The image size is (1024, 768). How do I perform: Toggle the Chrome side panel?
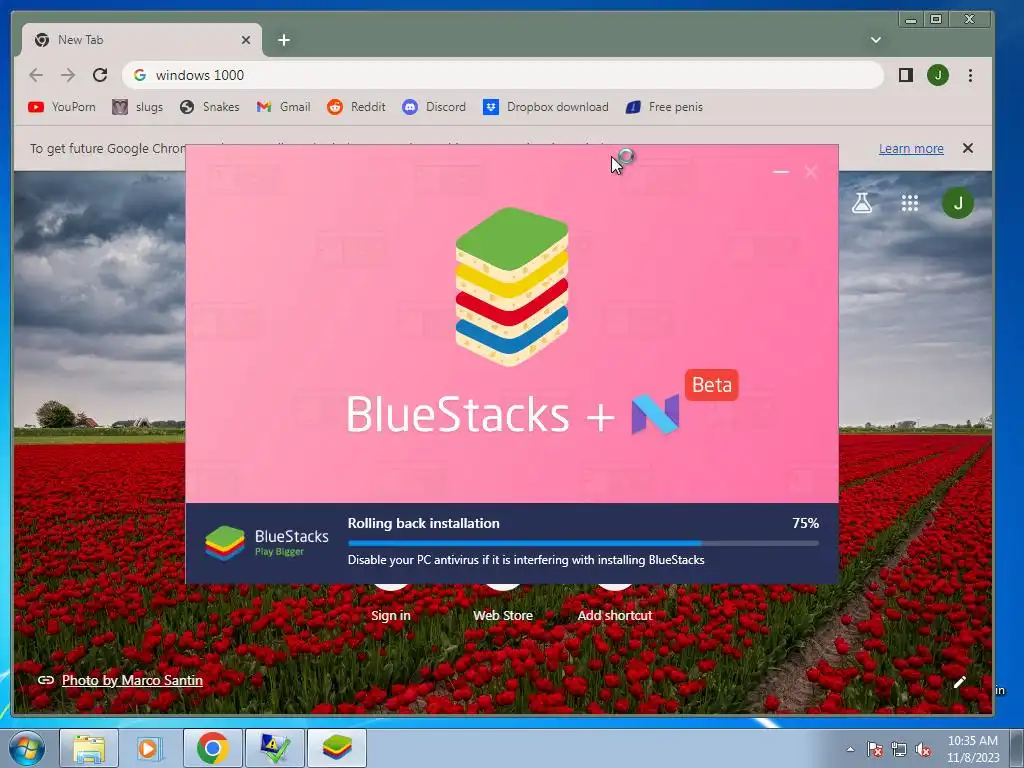(906, 75)
